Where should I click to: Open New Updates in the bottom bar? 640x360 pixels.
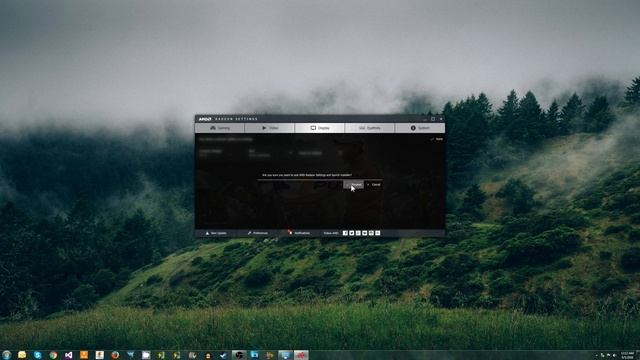(x=216, y=233)
